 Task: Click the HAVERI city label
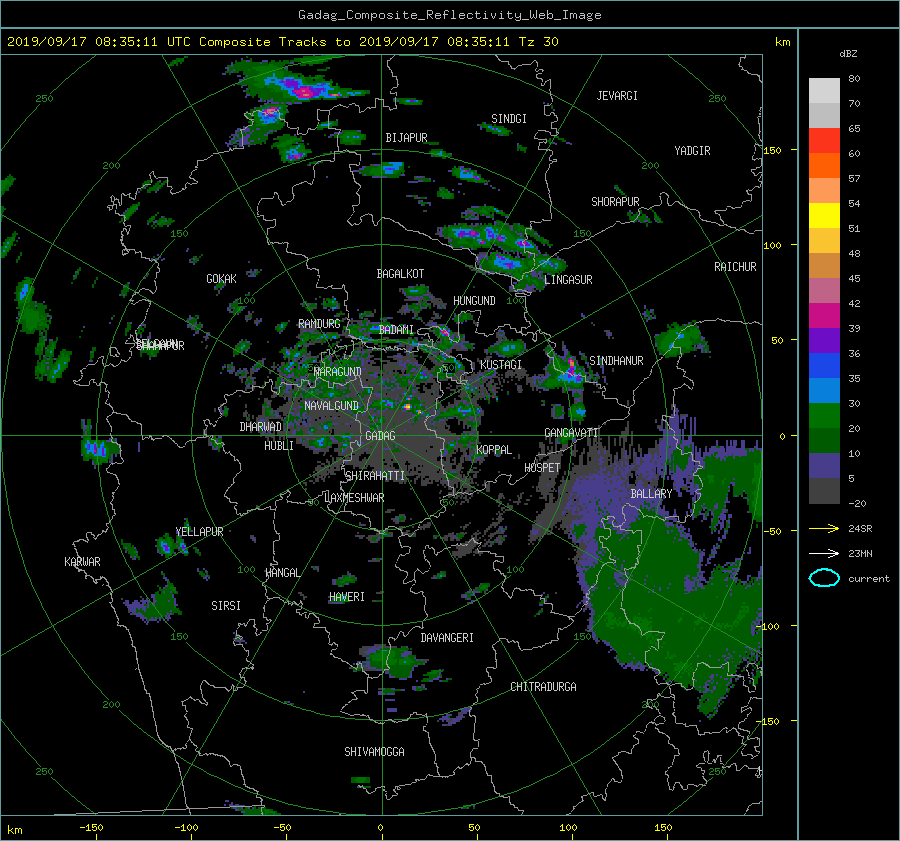click(347, 598)
